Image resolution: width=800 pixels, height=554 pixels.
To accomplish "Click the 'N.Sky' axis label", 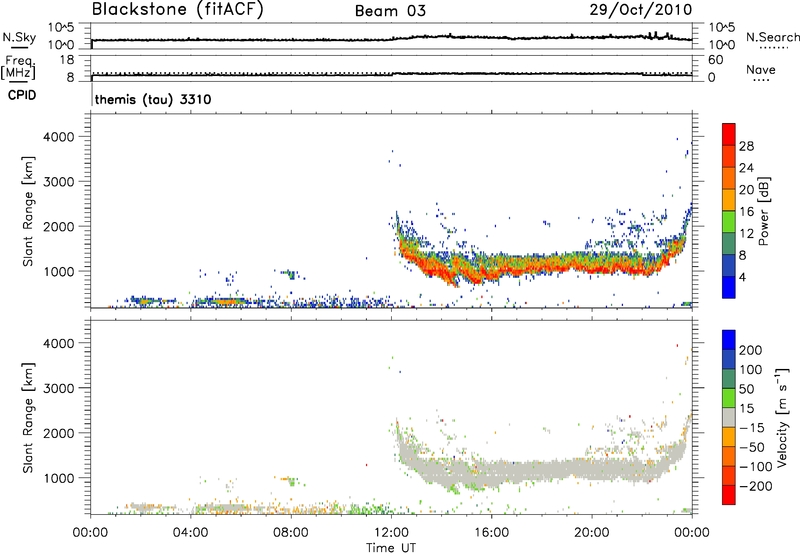I will pyautogui.click(x=19, y=37).
